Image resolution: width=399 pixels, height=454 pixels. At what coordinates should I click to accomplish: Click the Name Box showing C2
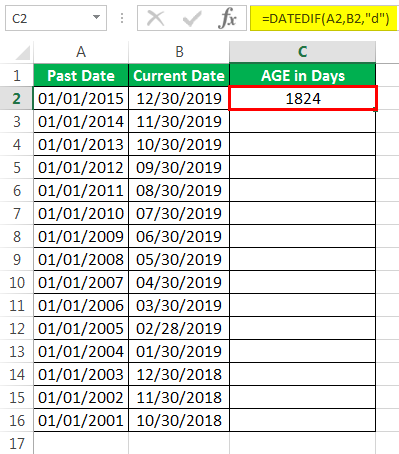point(56,18)
